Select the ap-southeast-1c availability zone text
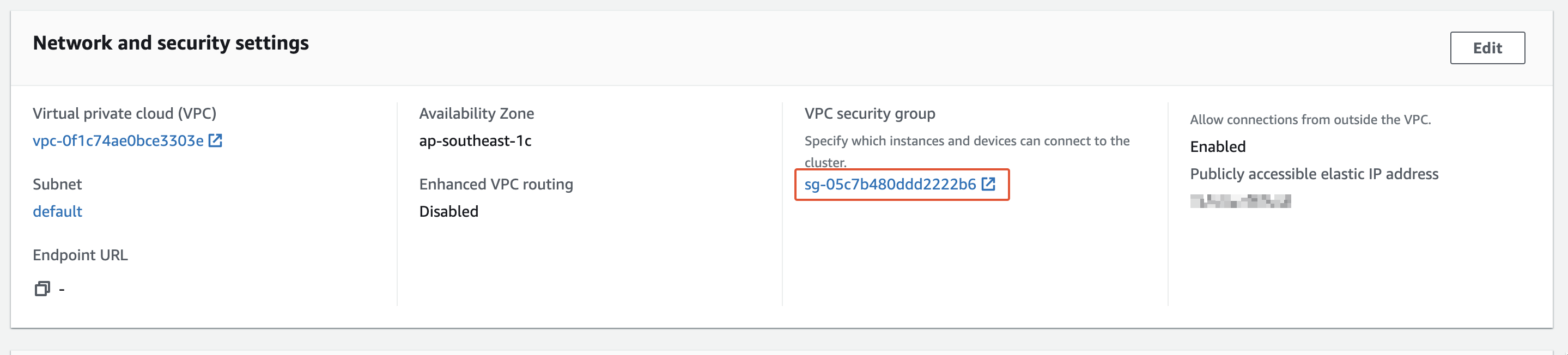1568x355 pixels. pyautogui.click(x=475, y=141)
